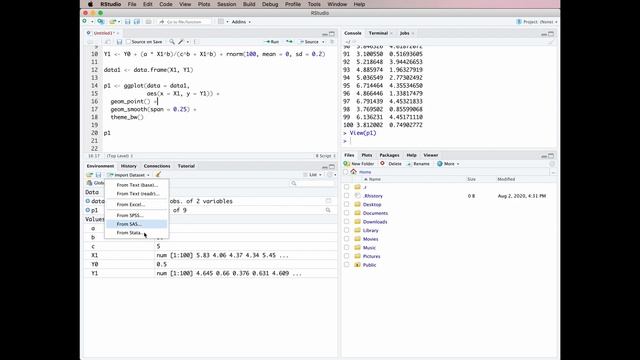Choose From Stata in import menu
This screenshot has height=360, width=640.
coord(136,233)
